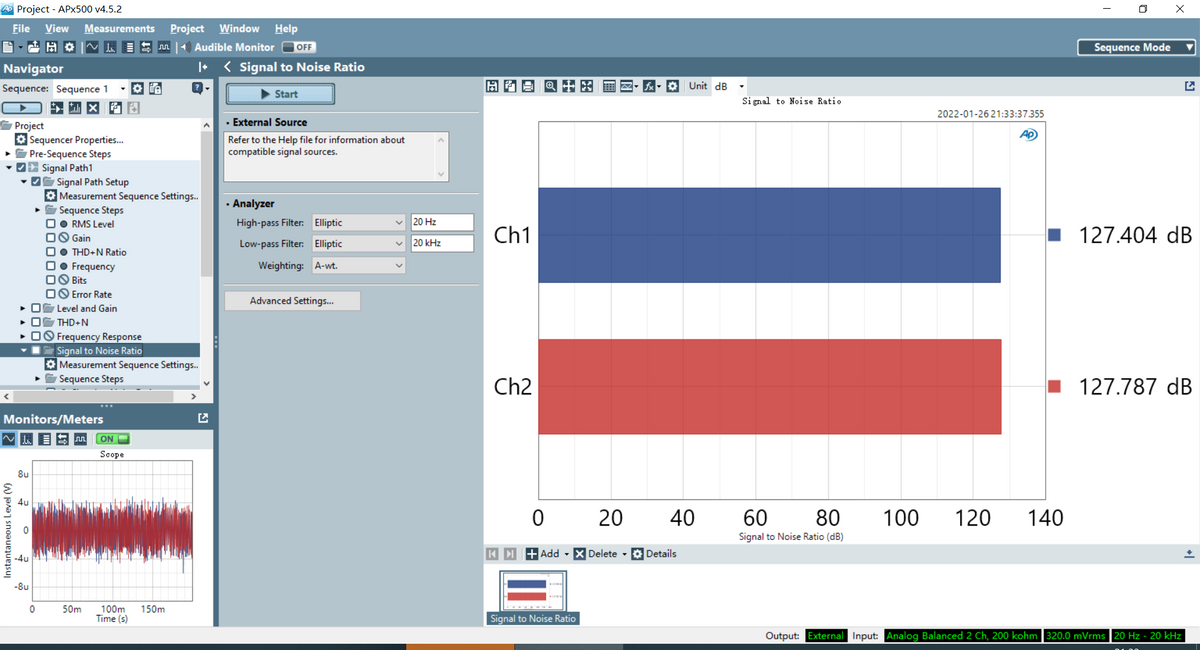Click the add signal path icon
Image resolution: width=1200 pixels, height=650 pixels.
click(57, 108)
